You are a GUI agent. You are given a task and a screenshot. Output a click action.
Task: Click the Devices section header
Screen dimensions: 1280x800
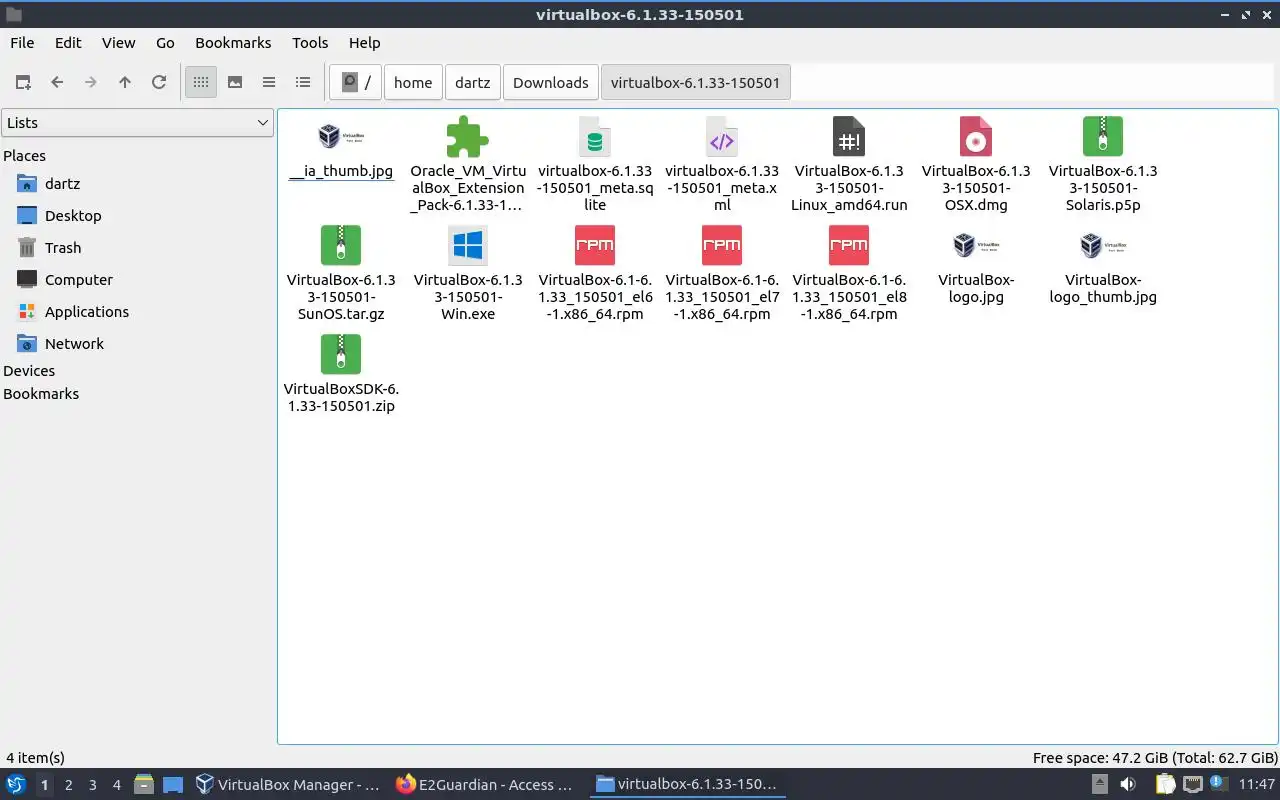tap(29, 371)
